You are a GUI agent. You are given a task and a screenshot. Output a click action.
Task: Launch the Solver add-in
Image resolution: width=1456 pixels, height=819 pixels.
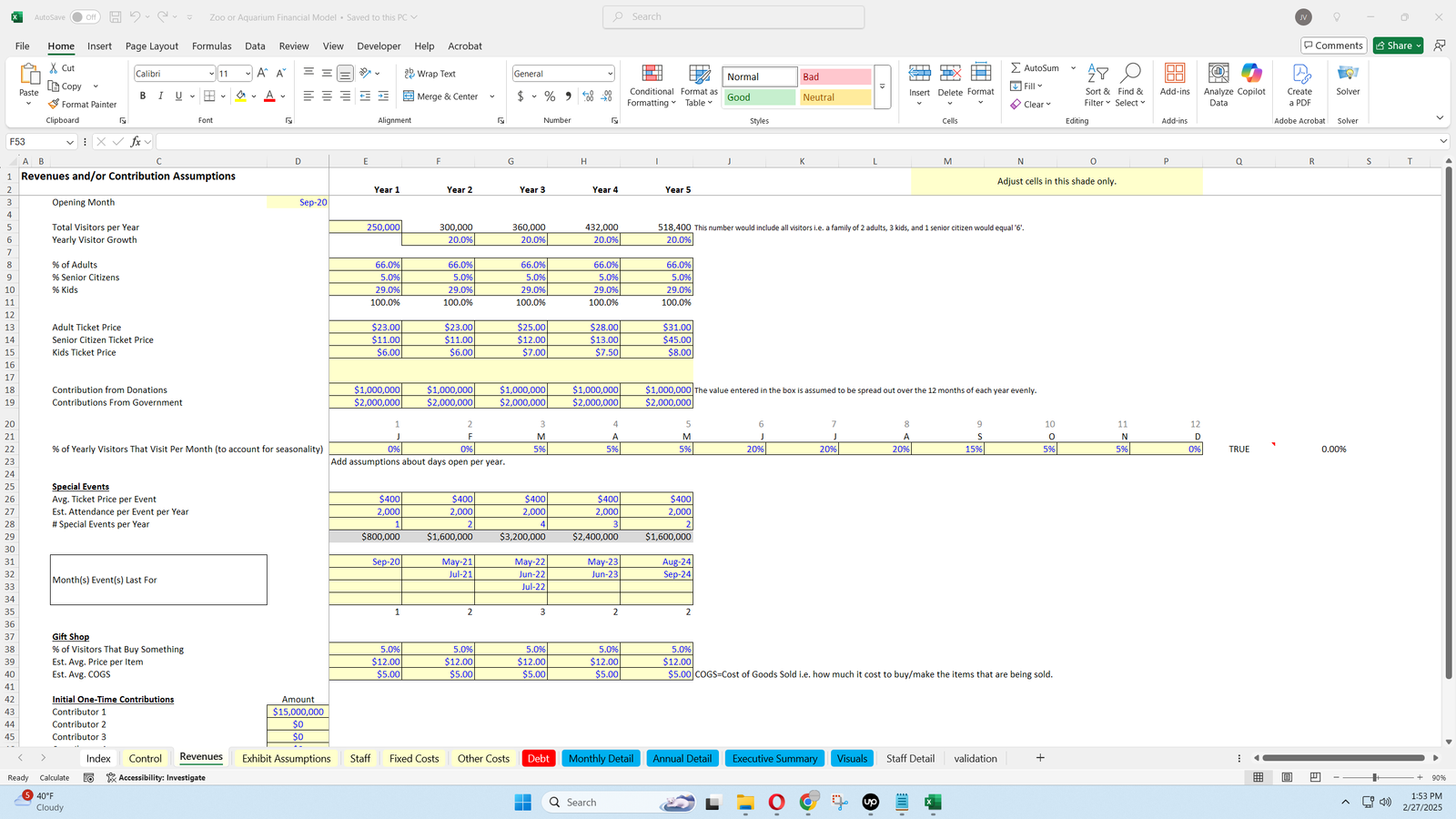[x=1348, y=75]
